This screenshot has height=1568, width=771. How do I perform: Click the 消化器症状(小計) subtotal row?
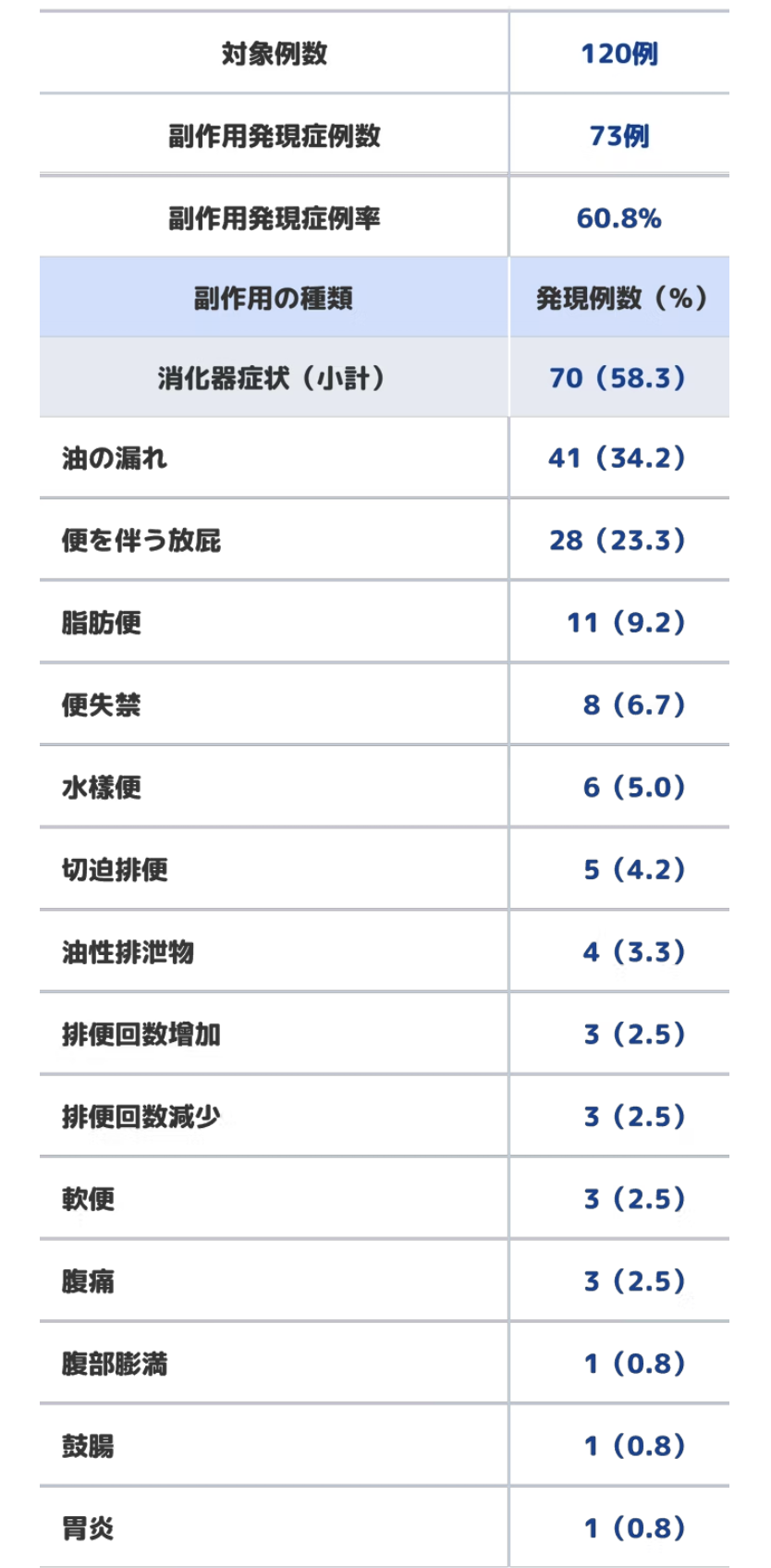(x=385, y=377)
